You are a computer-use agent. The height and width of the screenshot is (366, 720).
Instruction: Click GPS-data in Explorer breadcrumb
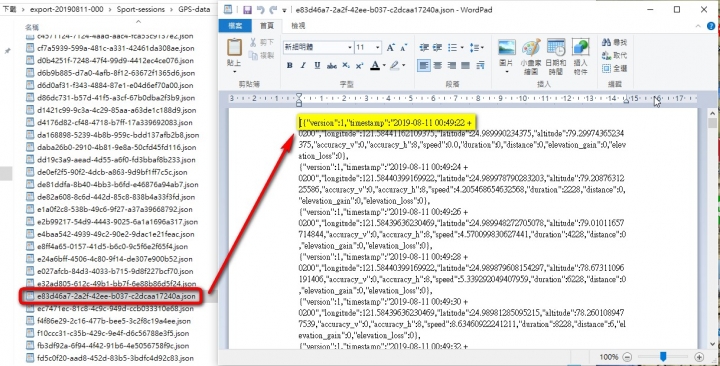point(194,9)
